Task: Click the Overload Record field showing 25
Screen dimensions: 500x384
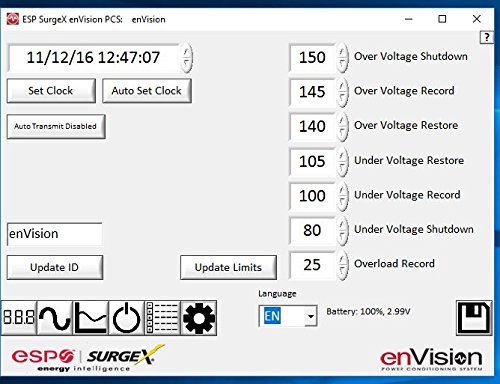Action: point(312,265)
